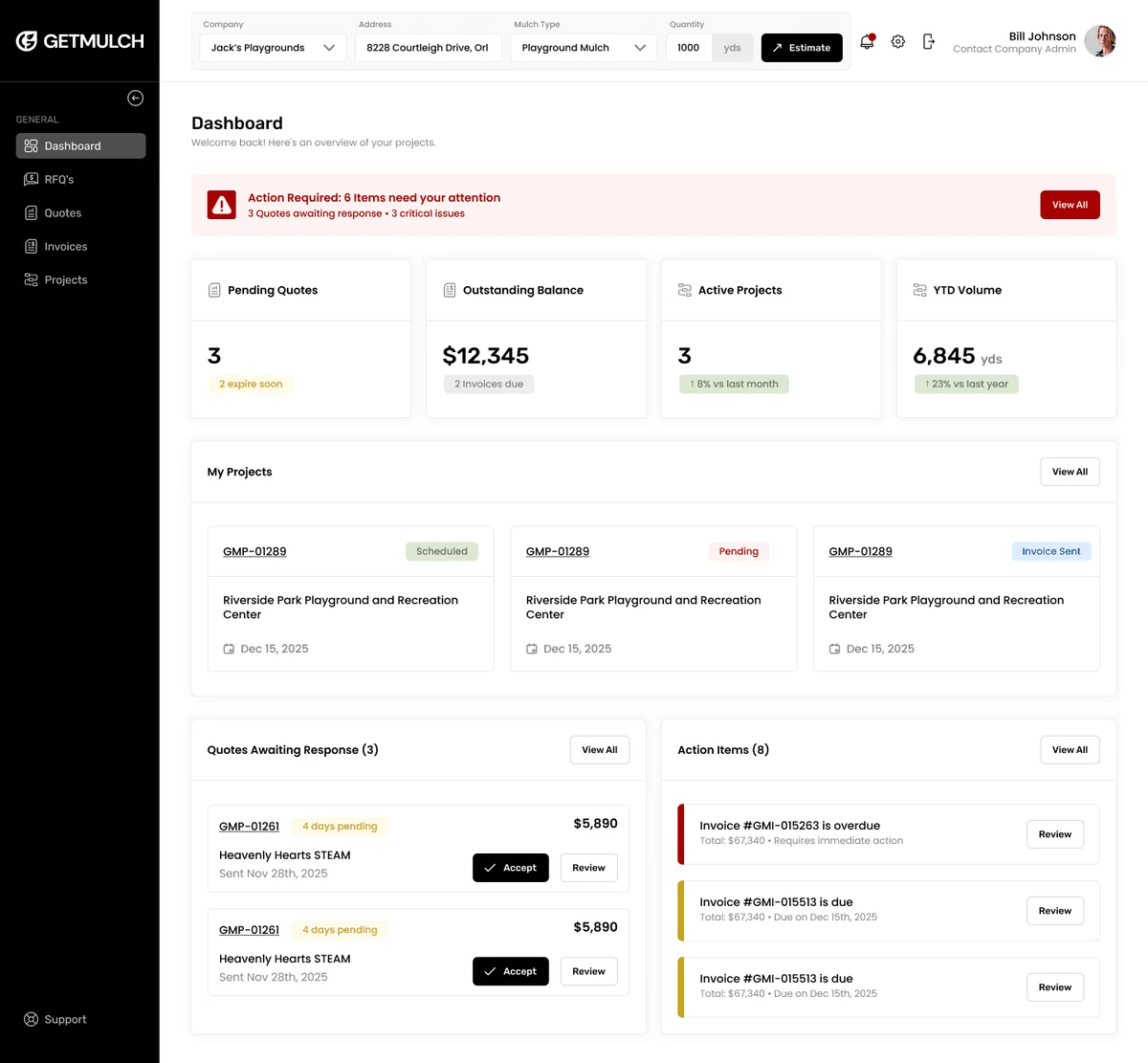This screenshot has height=1063, width=1148.
Task: Click the Pending Quotes card icon
Action: point(214,290)
